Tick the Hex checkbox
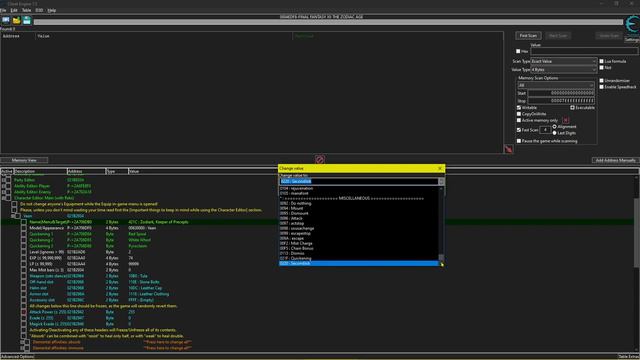 518,51
